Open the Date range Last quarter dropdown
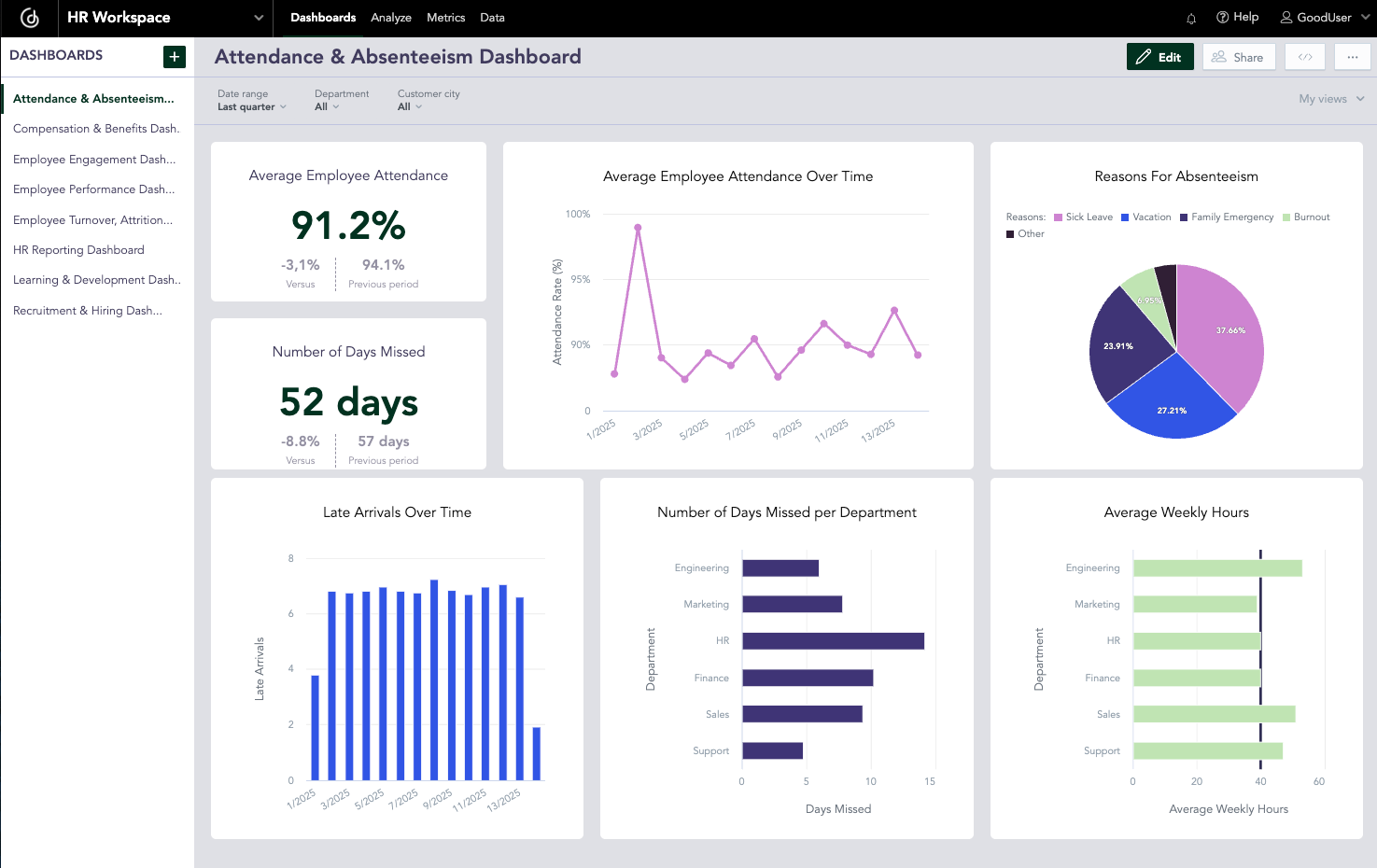The image size is (1377, 868). 250,106
